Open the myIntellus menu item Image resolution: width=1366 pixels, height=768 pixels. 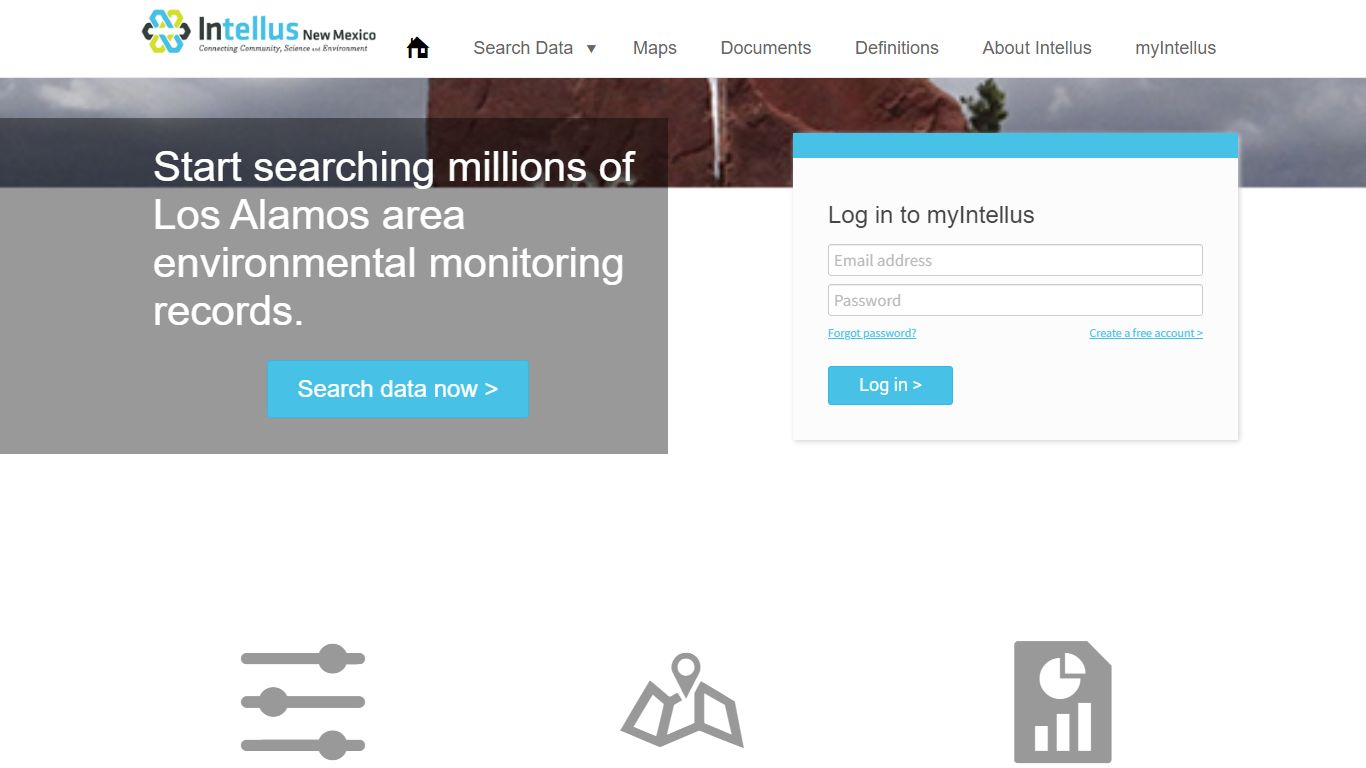pos(1176,48)
